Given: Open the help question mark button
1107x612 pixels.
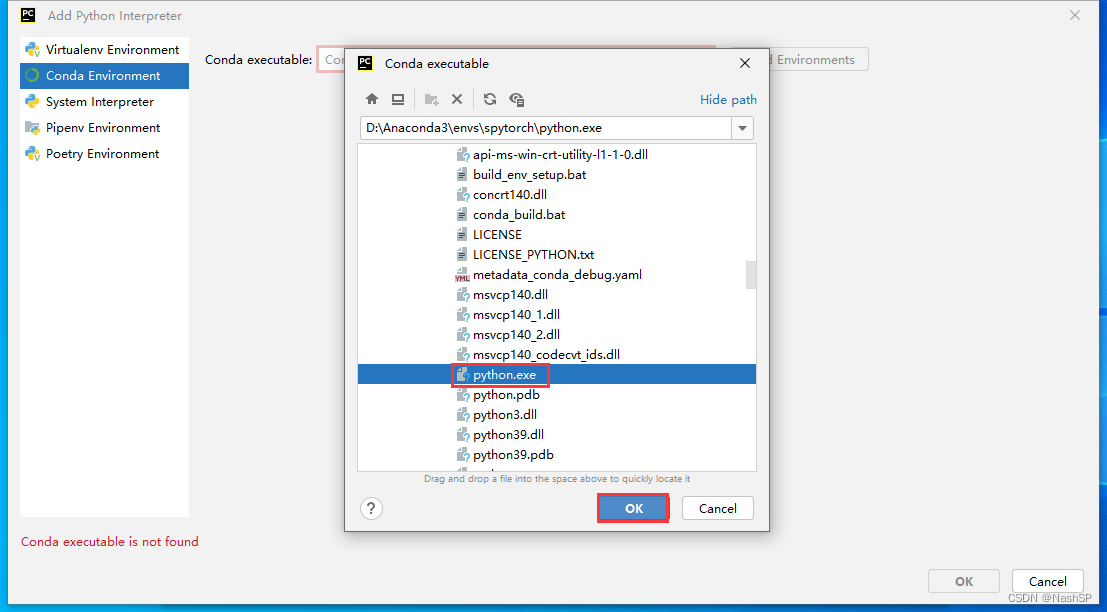Looking at the screenshot, I should tap(371, 508).
